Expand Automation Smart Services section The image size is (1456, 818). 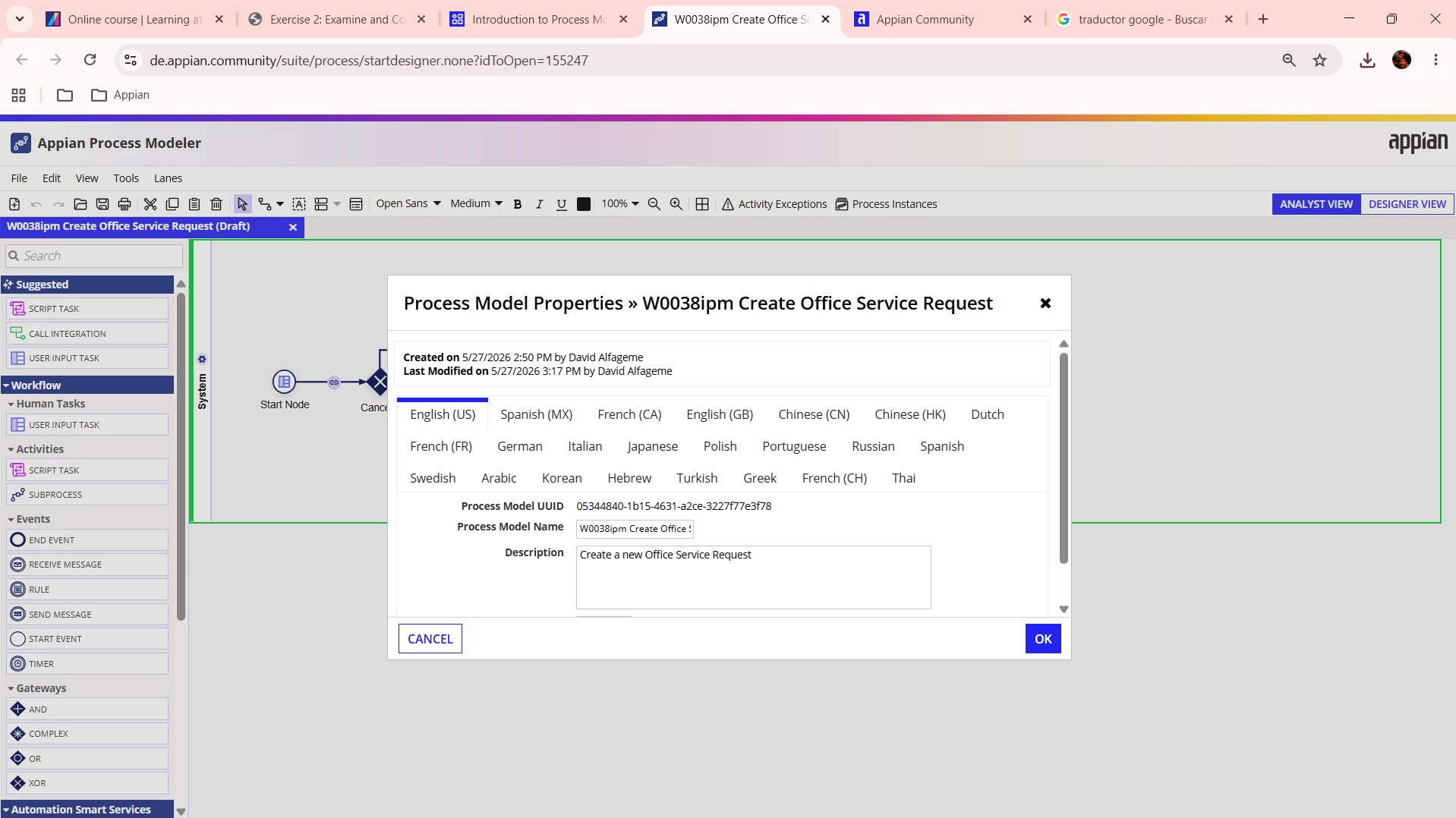tap(87, 810)
